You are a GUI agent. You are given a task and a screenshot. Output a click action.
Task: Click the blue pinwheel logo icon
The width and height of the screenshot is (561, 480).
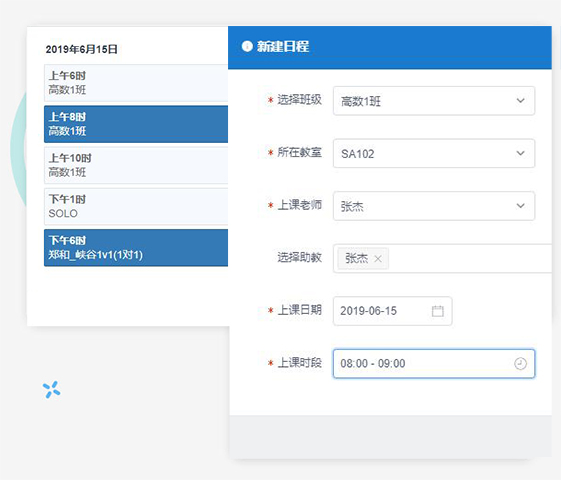pyautogui.click(x=52, y=390)
